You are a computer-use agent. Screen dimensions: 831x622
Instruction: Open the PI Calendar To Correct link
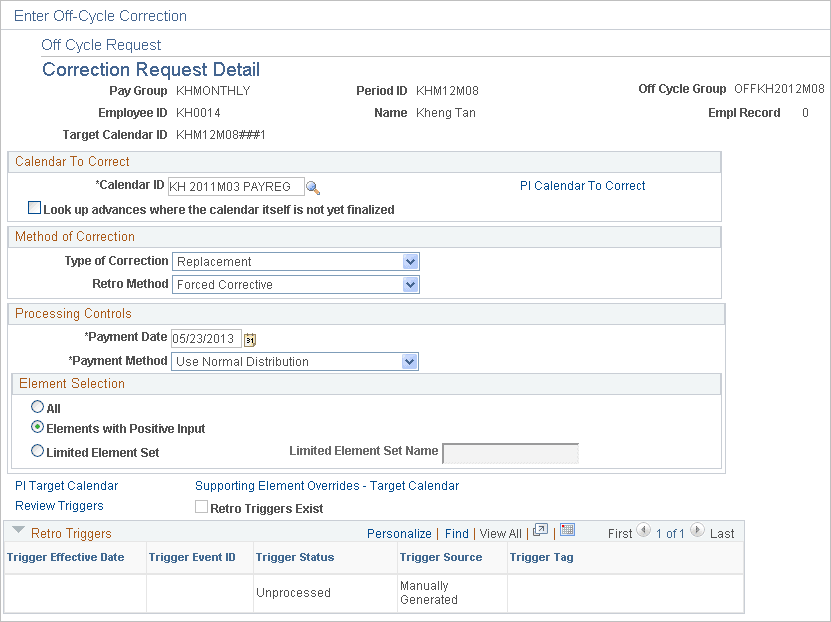[583, 186]
